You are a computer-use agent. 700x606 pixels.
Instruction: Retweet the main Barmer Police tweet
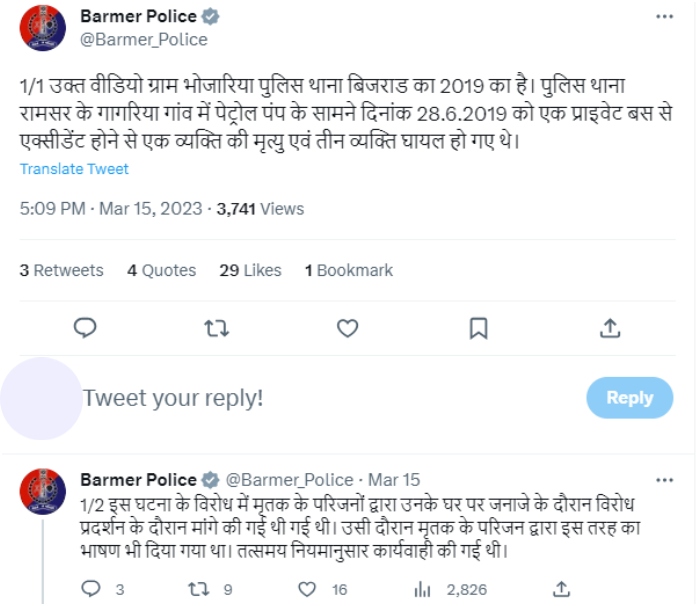[x=215, y=328]
